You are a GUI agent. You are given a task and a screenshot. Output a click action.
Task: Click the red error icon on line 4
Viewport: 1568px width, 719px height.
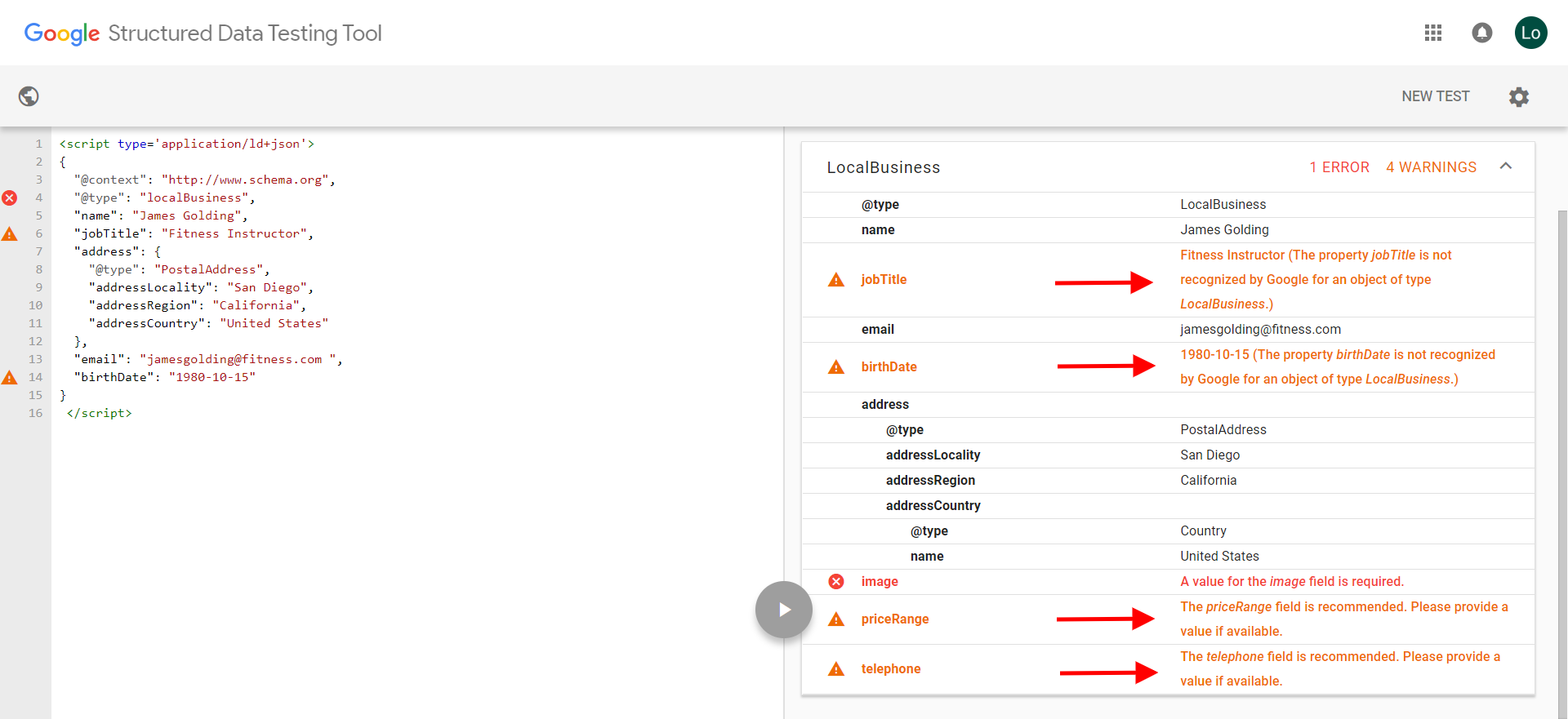pyautogui.click(x=10, y=198)
